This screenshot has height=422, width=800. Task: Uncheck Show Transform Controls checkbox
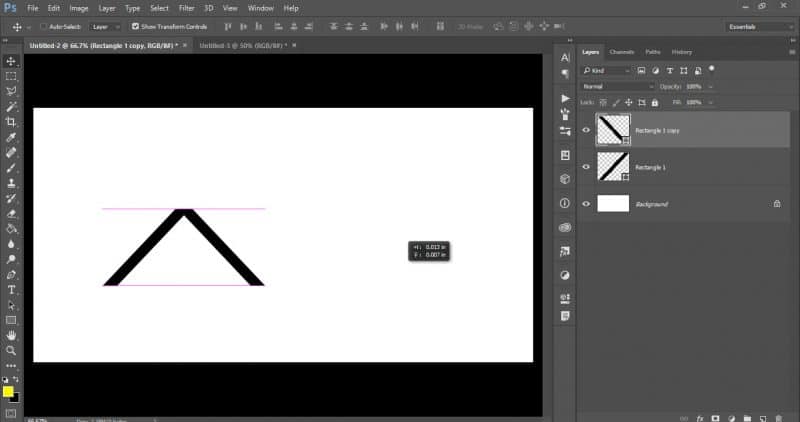[135, 26]
